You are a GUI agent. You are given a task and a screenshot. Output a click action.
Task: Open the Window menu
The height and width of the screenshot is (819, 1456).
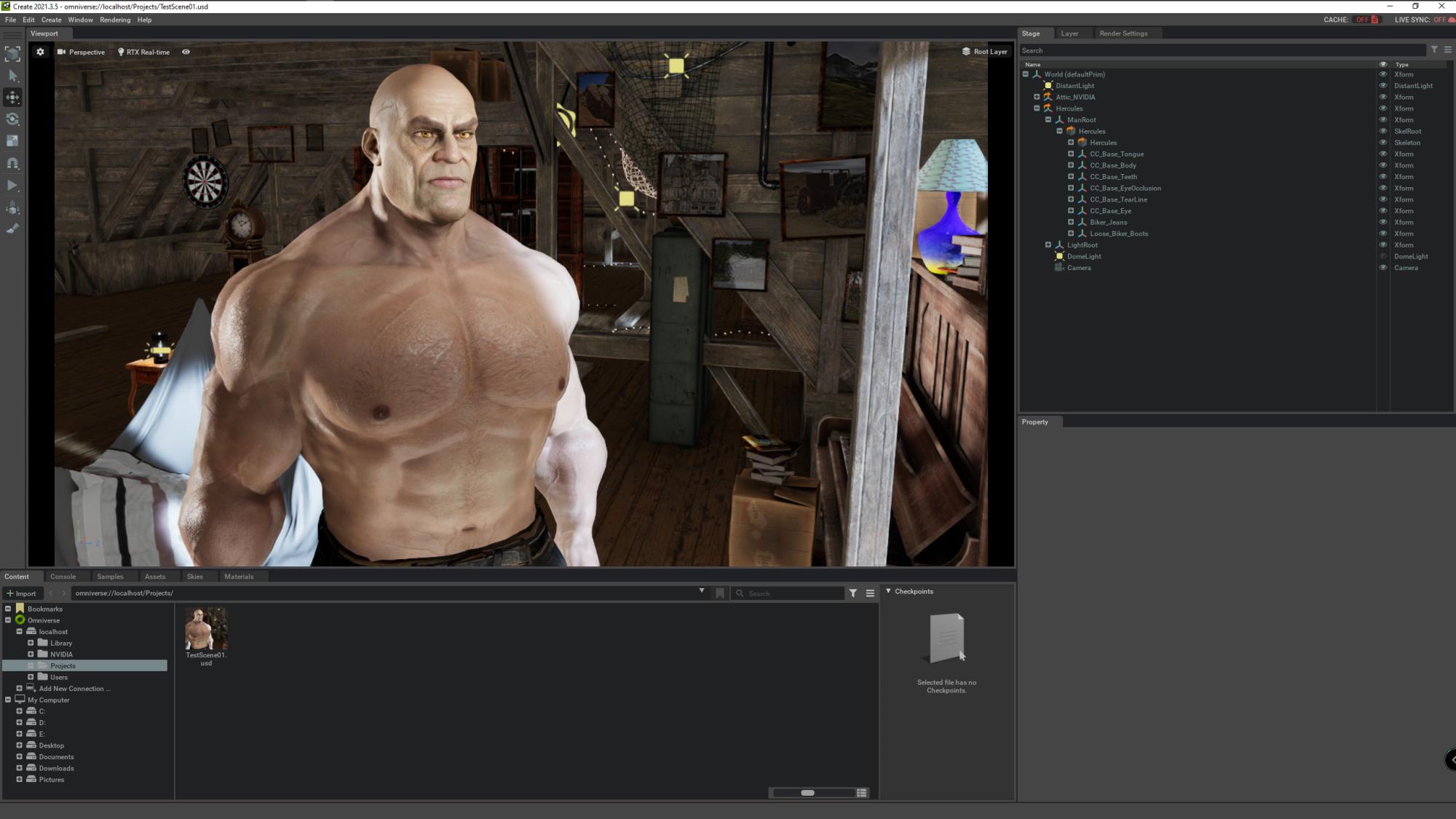[80, 20]
